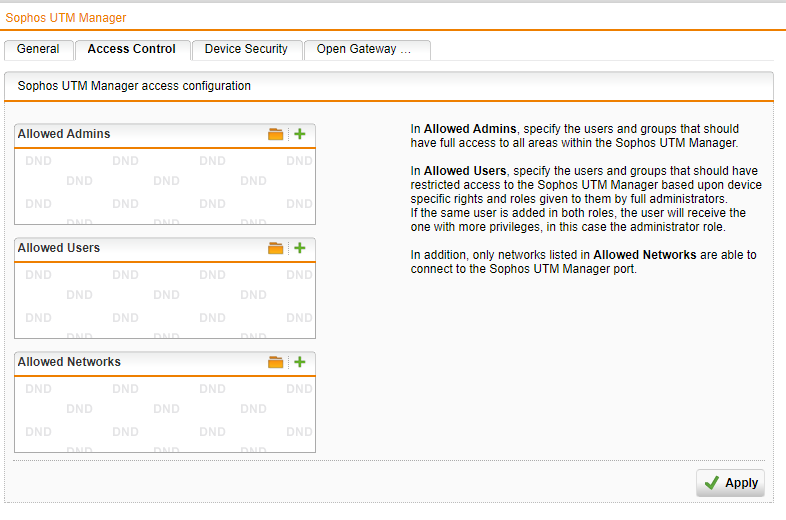Add new entry with Allowed Admins plus icon
This screenshot has width=786, height=520.
pyautogui.click(x=300, y=134)
